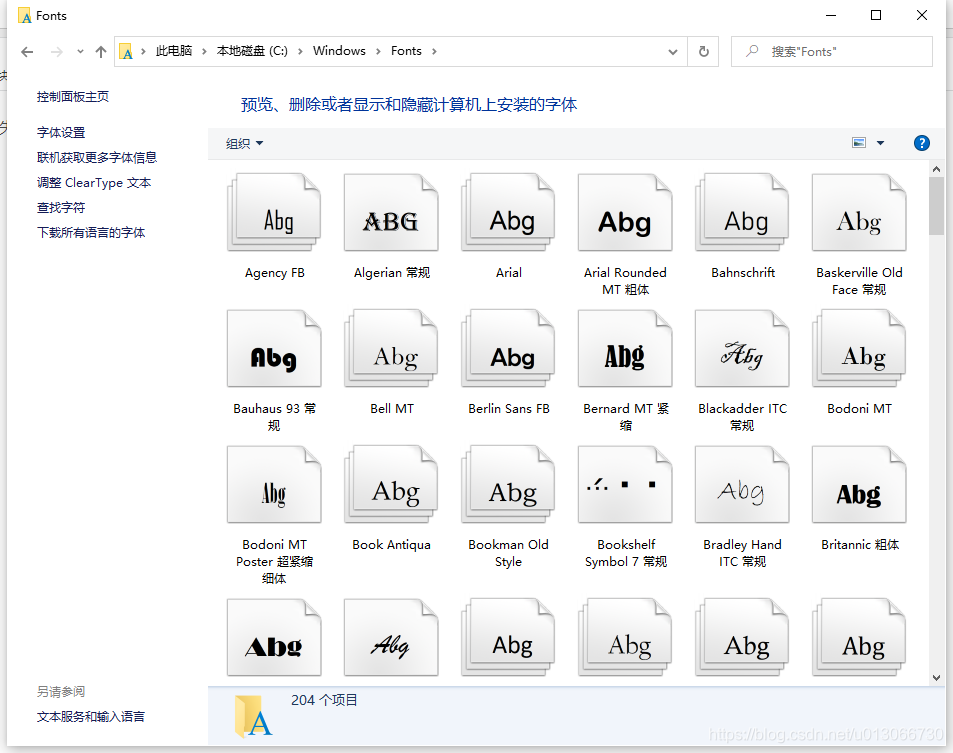The width and height of the screenshot is (953, 753).
Task: Open 字体设置 link
Action: pos(61,132)
